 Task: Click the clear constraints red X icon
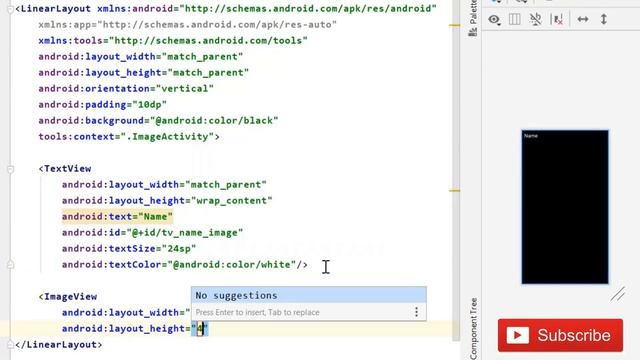pyautogui.click(x=557, y=19)
